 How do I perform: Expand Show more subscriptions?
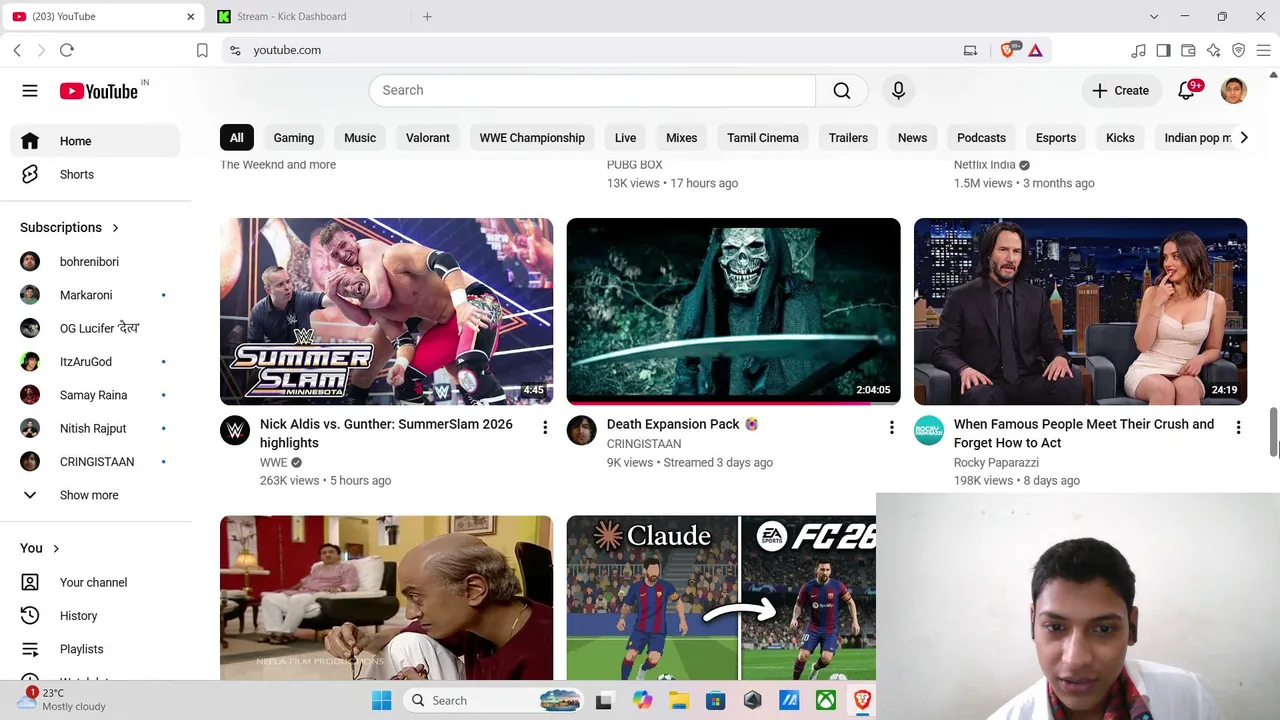pyautogui.click(x=95, y=495)
